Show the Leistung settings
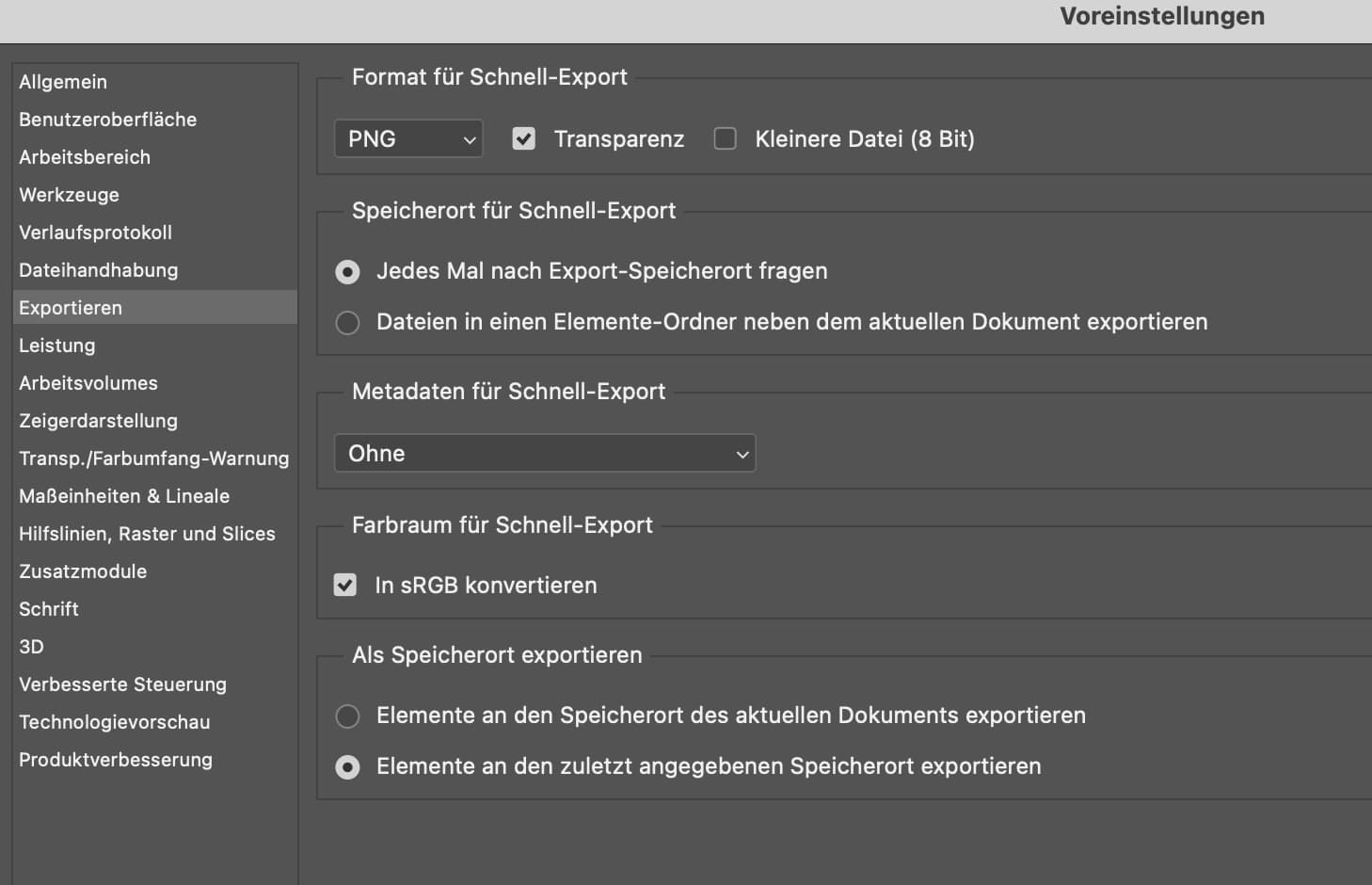The height and width of the screenshot is (885, 1372). point(57,346)
